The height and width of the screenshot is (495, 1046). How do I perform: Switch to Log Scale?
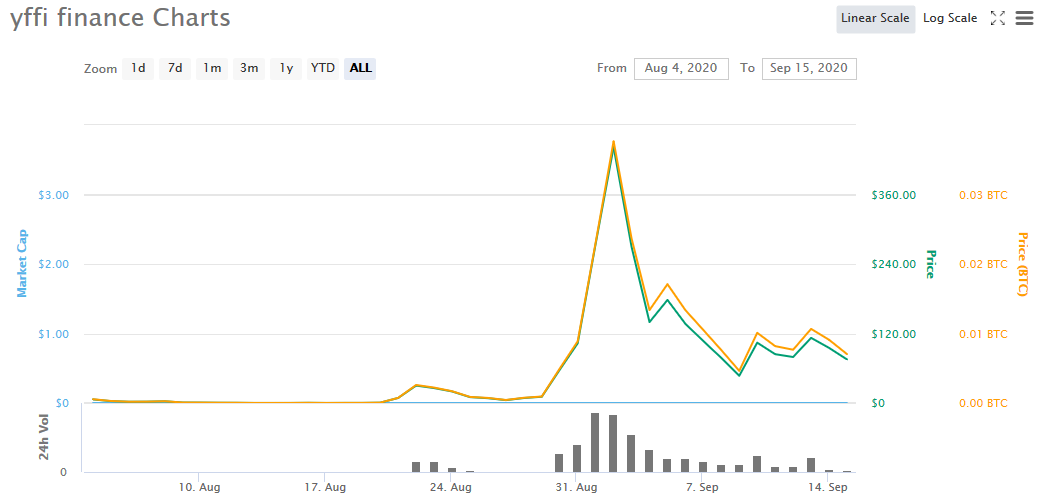click(x=950, y=19)
